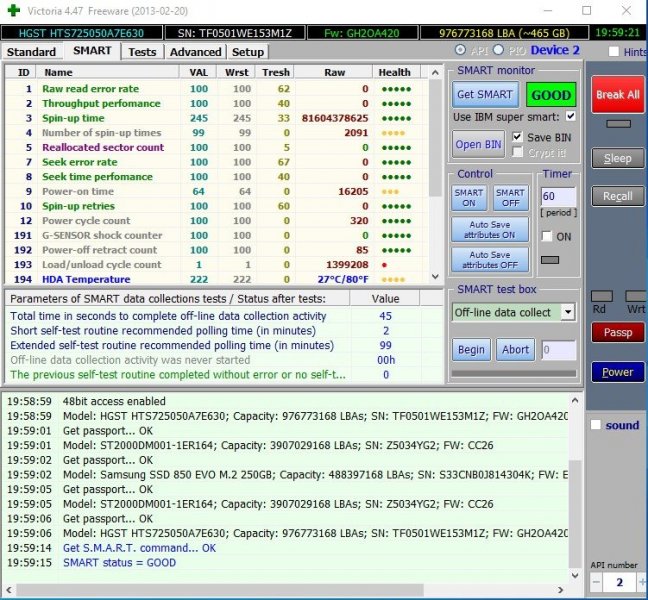
Task: Switch to the Tests tab
Action: click(x=142, y=51)
